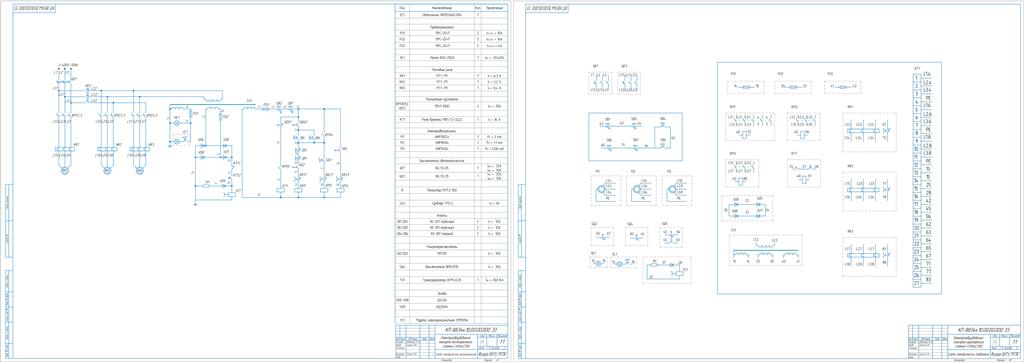Click the KK1 thermal relay block
Image resolution: width=1024 pixels, height=362 pixels.
coord(869,132)
